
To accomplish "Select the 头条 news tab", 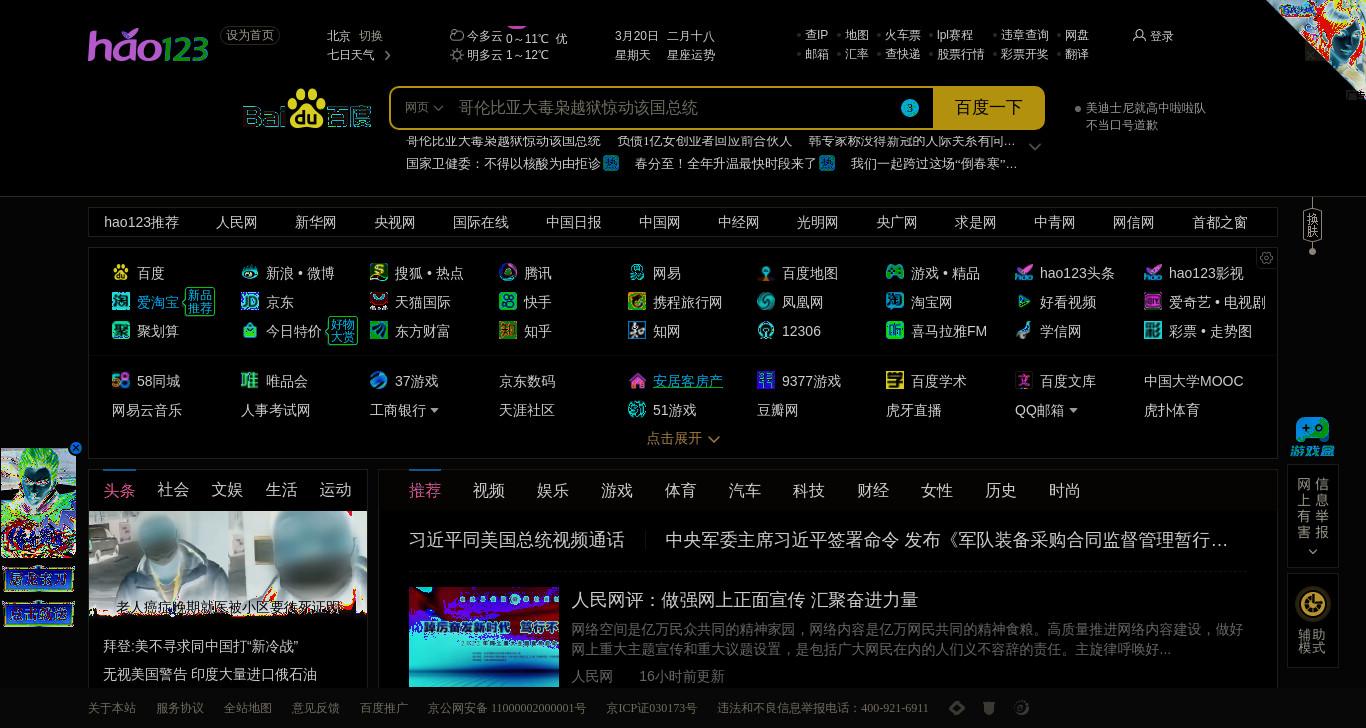I will point(119,490).
